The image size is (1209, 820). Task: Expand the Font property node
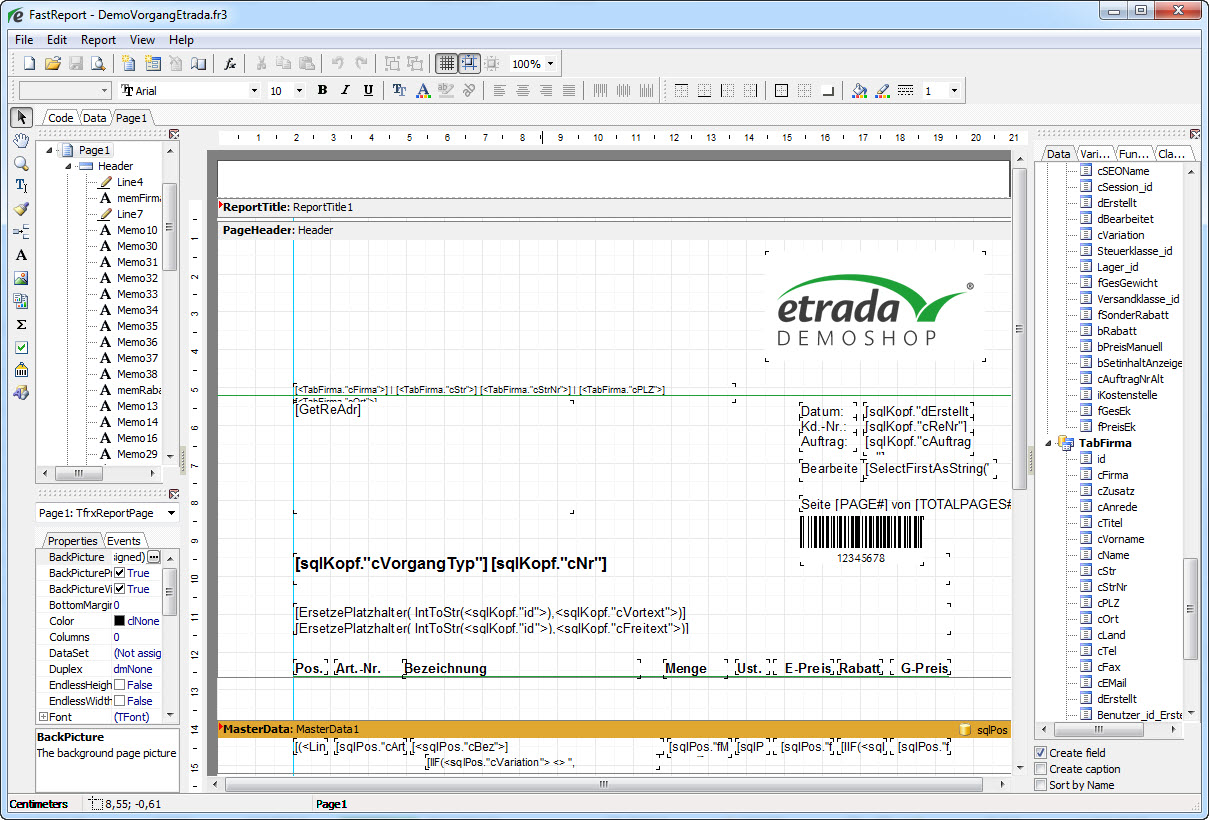pyautogui.click(x=43, y=717)
